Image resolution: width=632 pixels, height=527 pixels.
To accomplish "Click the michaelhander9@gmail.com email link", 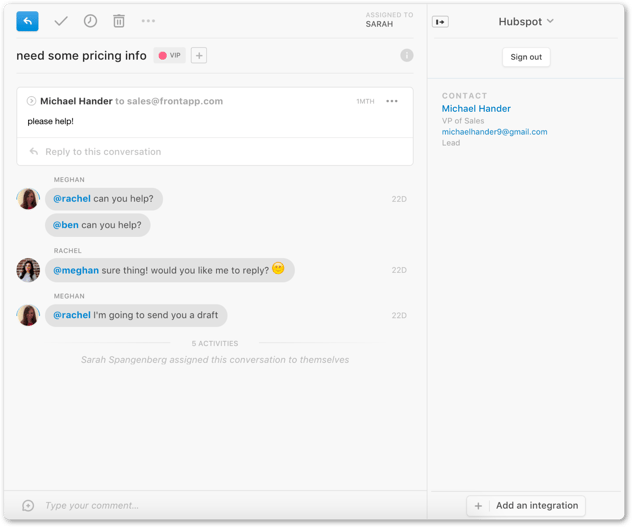I will 494,132.
